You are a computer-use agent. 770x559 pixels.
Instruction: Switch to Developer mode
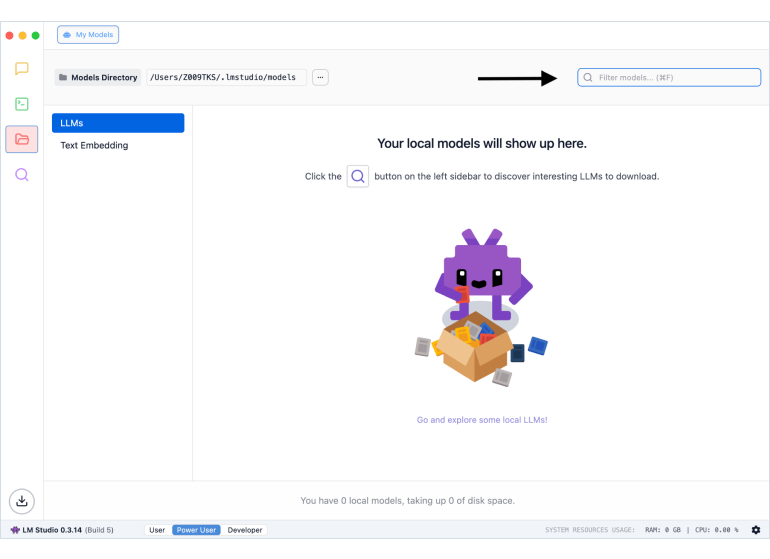click(245, 530)
